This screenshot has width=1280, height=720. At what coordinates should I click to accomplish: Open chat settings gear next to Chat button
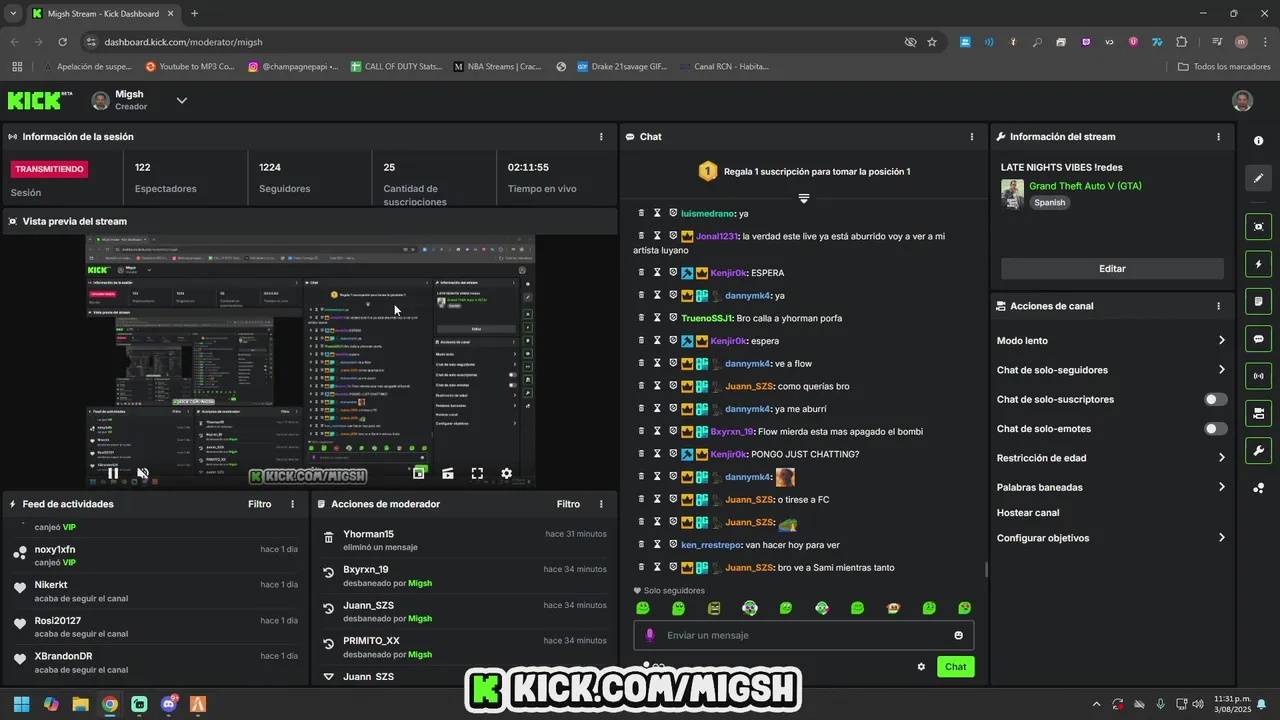tap(921, 667)
